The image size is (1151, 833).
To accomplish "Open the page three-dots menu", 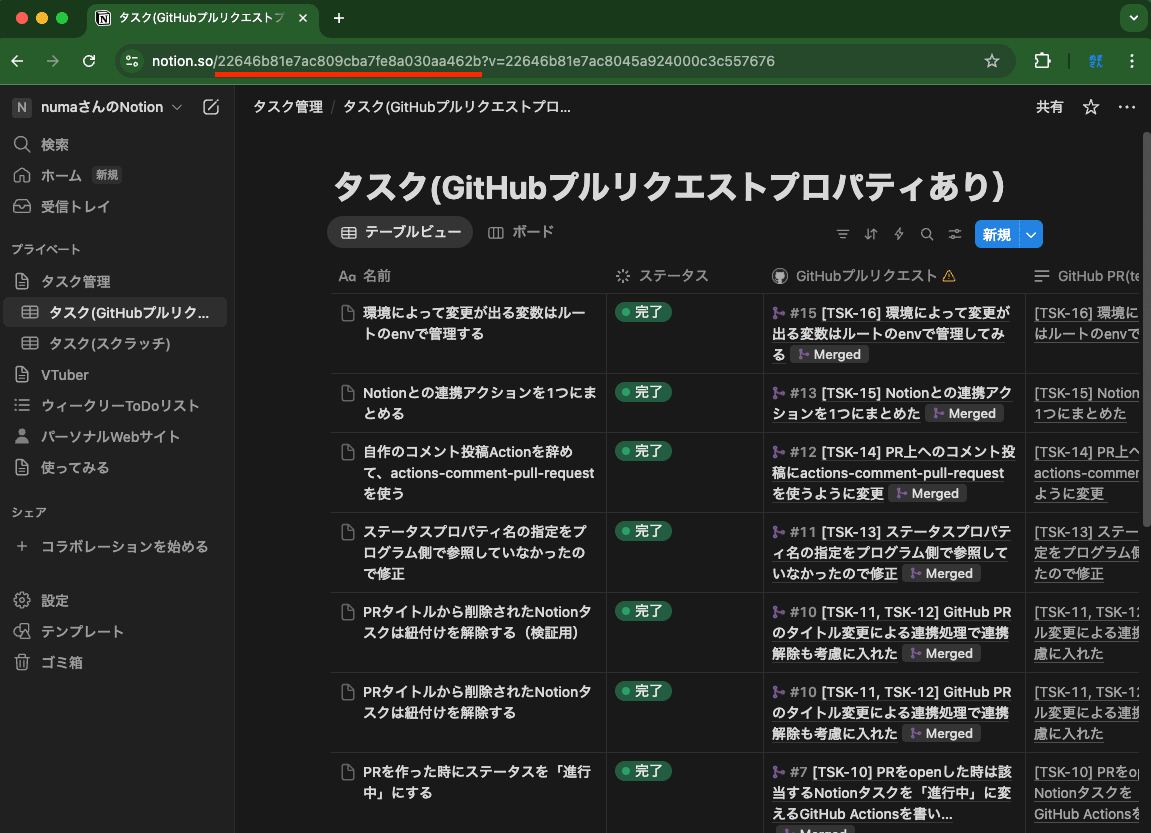I will coord(1127,107).
